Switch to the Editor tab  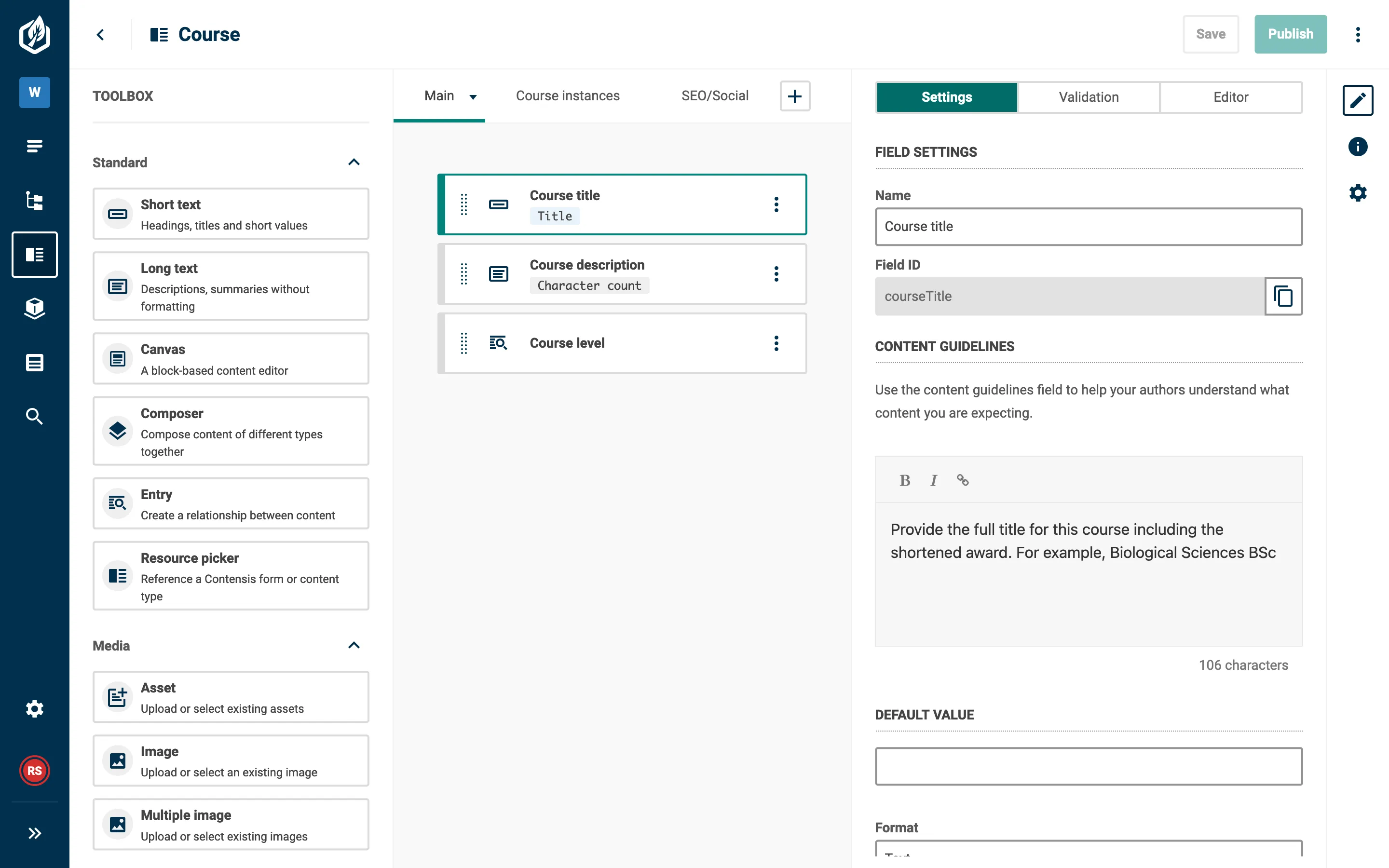[1231, 97]
